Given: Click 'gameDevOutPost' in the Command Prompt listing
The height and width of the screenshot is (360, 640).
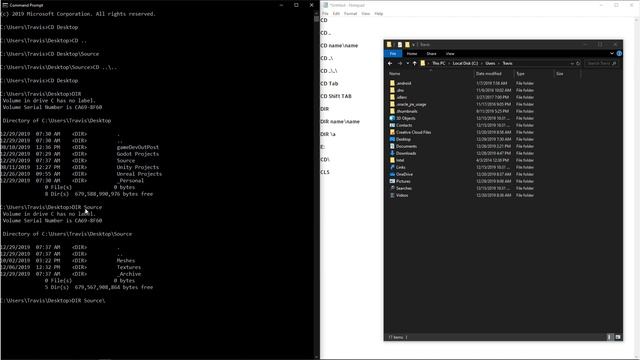Looking at the screenshot, I should coord(138,147).
